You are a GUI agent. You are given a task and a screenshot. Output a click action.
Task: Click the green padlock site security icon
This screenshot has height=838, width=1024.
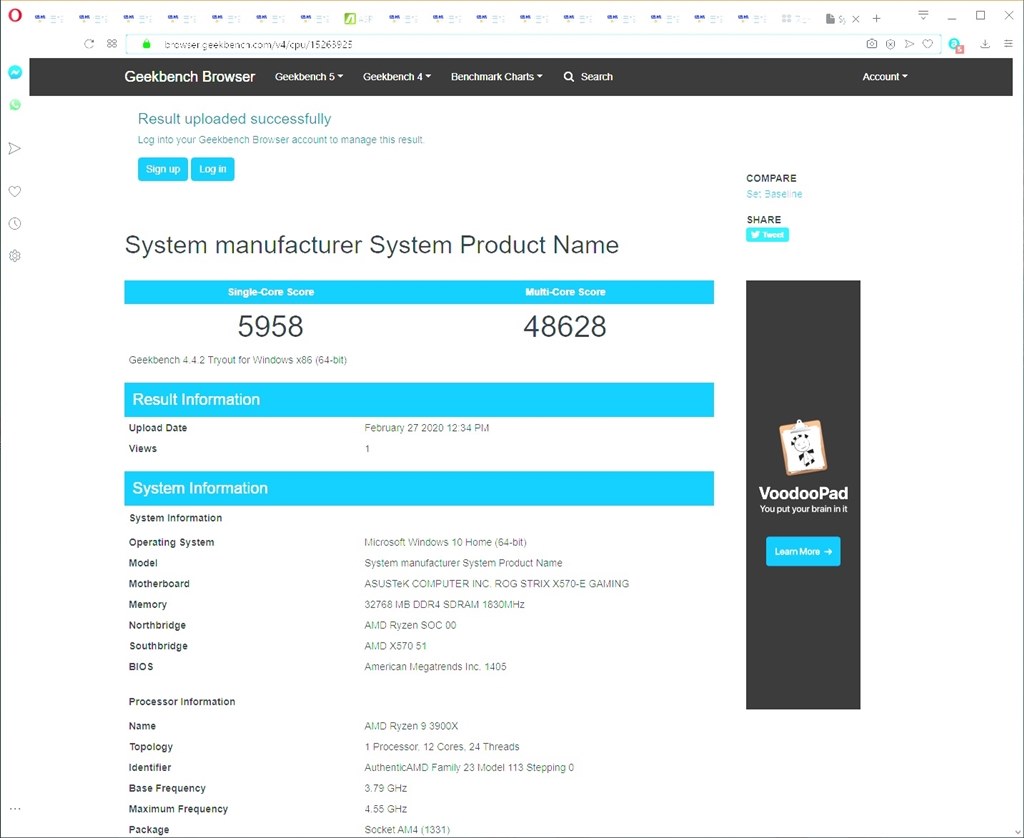[x=146, y=44]
